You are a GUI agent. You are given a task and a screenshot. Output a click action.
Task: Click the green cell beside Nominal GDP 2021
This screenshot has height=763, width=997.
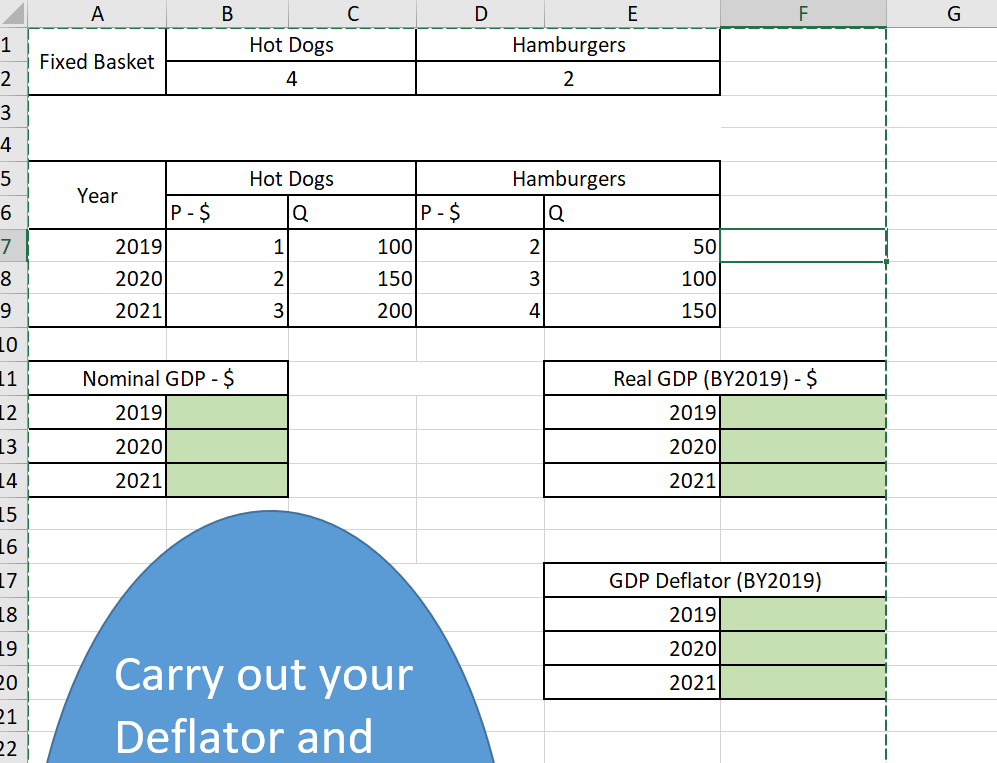point(227,479)
